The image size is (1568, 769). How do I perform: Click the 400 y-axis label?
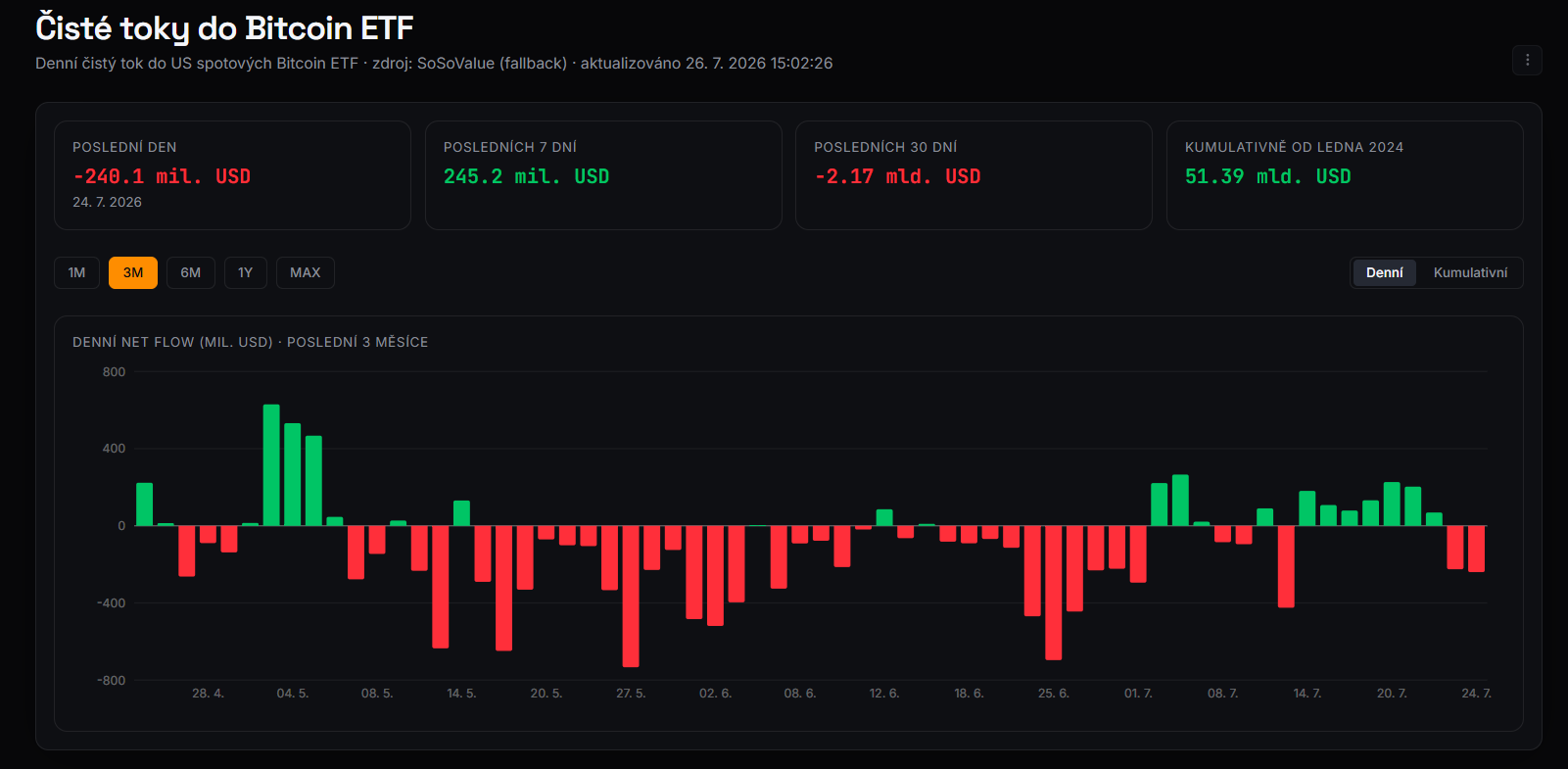(x=114, y=449)
